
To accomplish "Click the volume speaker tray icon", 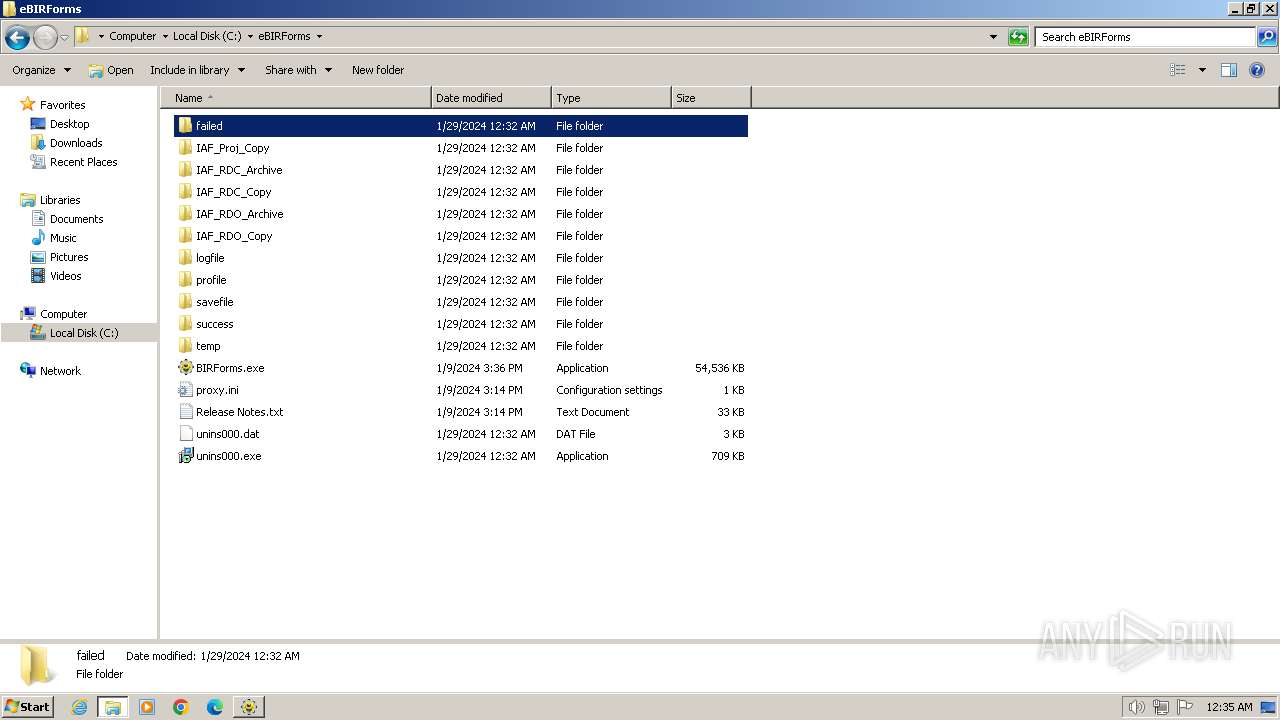I will (x=1136, y=707).
